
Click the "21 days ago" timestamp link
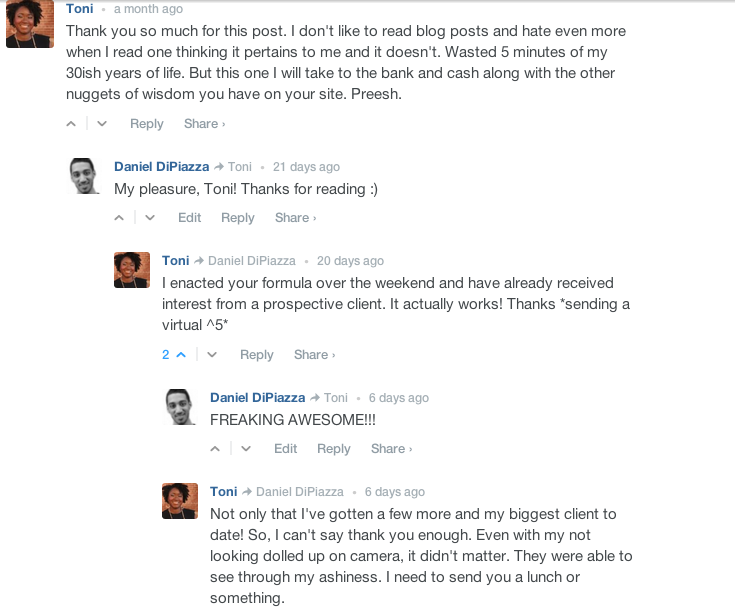(x=306, y=167)
